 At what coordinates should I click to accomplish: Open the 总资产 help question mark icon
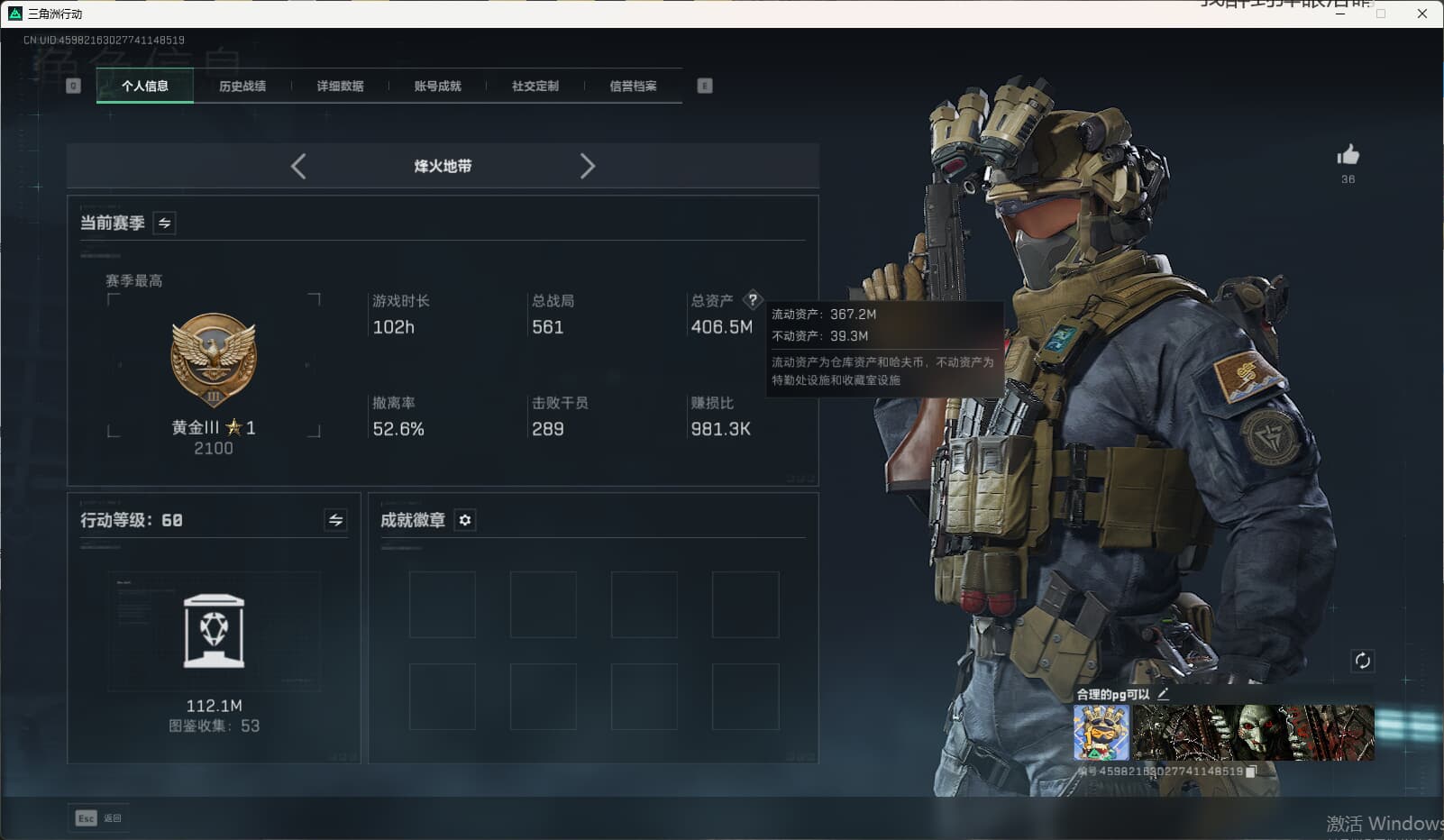754,300
